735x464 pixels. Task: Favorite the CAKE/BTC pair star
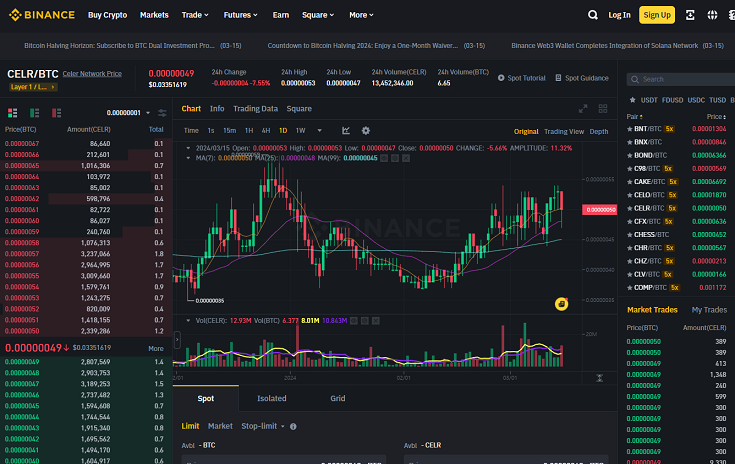(x=630, y=182)
